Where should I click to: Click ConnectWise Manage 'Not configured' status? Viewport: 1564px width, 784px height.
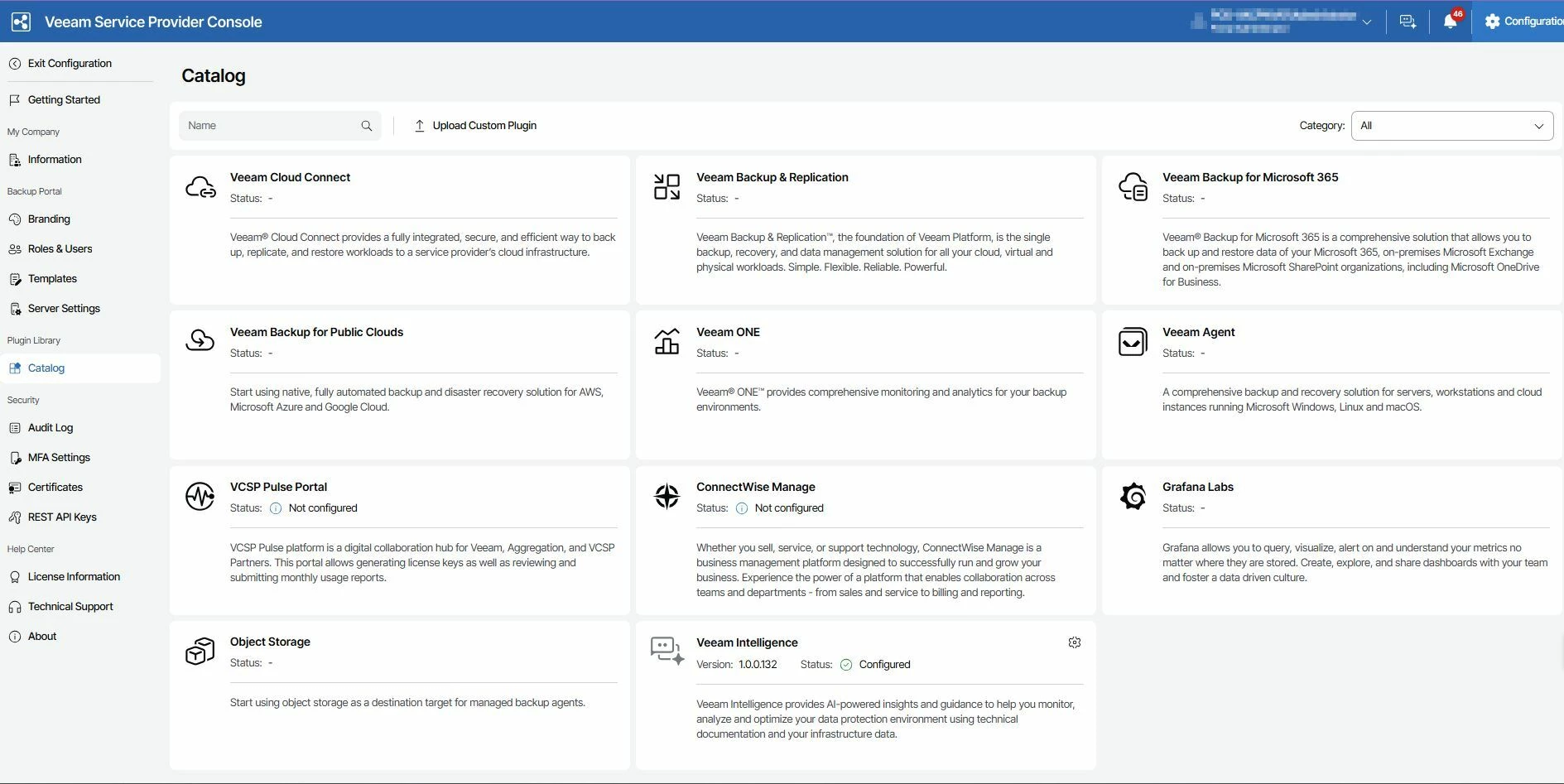tap(789, 508)
